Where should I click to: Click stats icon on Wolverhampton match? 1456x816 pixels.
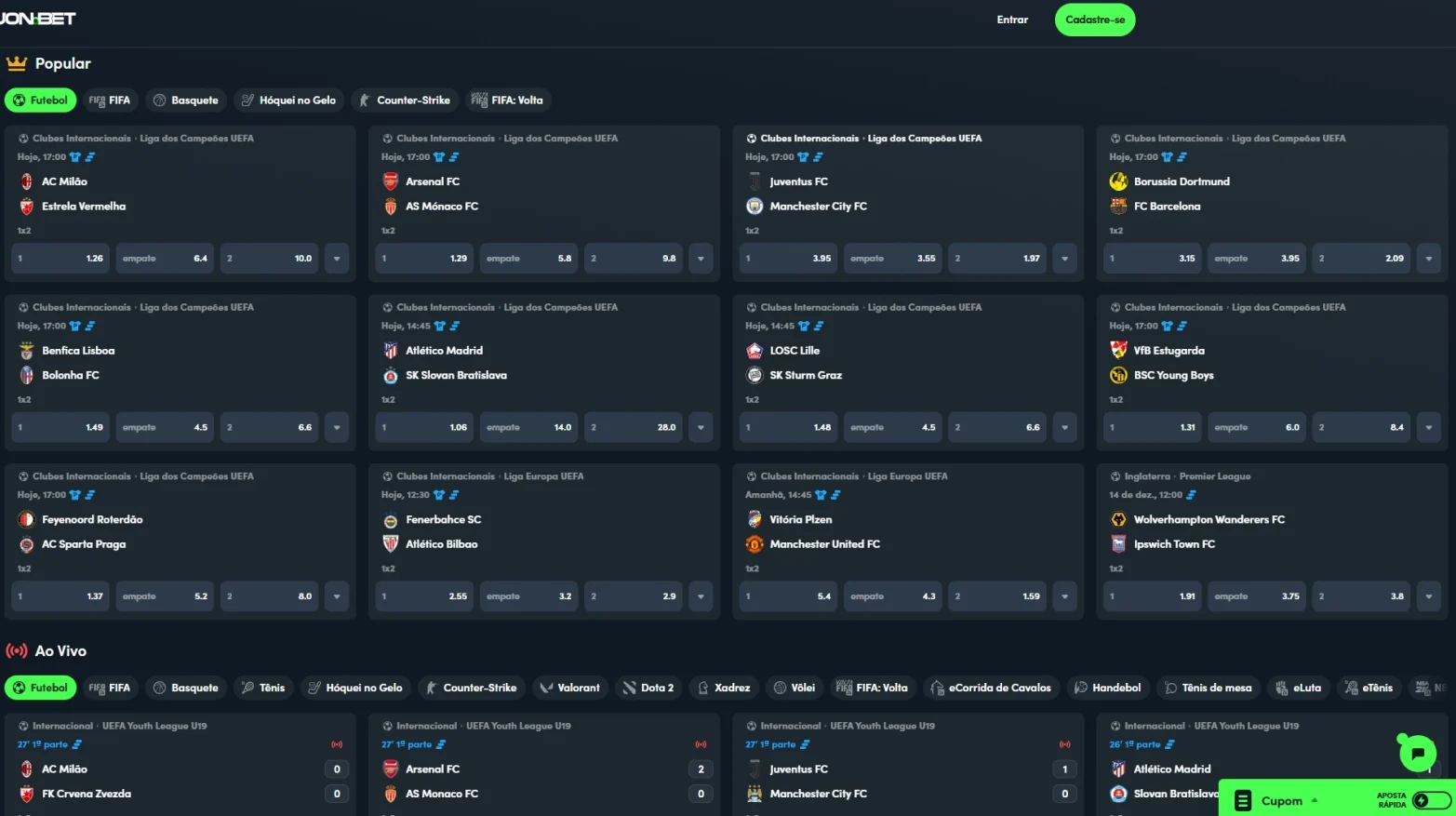pos(1191,495)
